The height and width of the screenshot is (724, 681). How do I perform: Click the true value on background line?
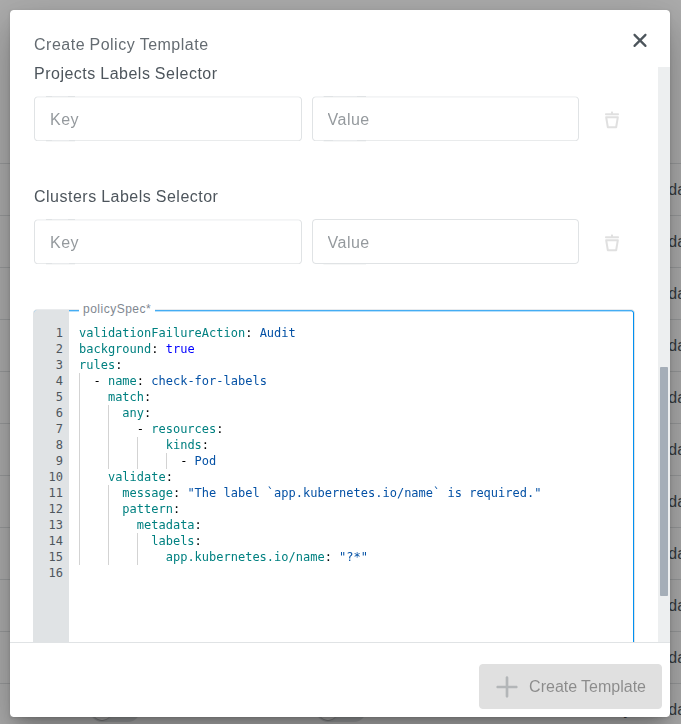(x=180, y=349)
